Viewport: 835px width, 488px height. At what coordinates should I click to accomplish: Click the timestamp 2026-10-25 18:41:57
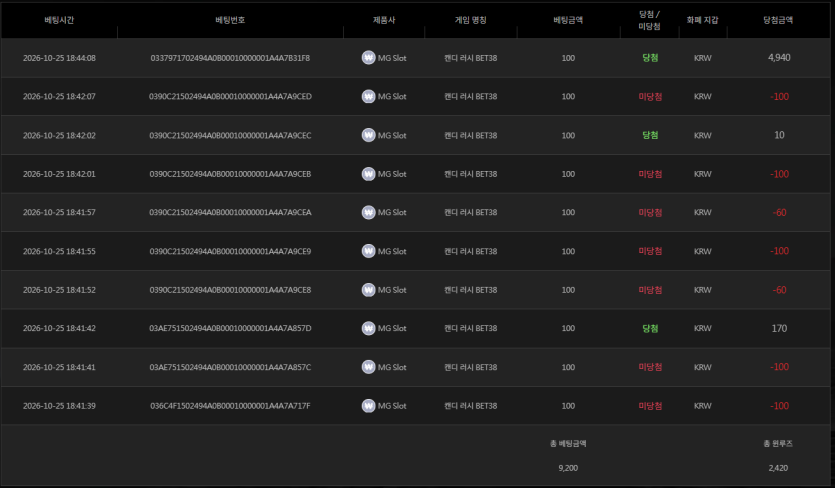[x=59, y=212]
